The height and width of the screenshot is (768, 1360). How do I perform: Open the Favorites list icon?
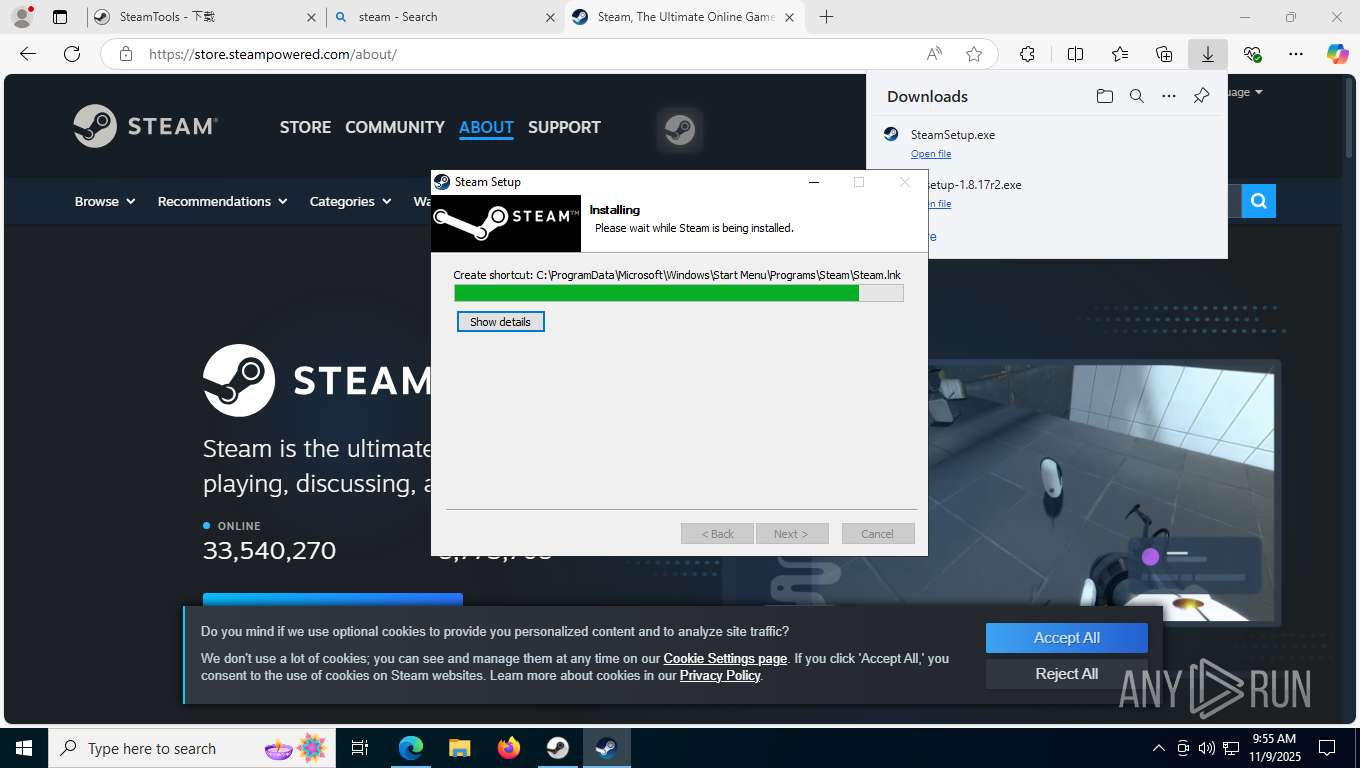[x=1119, y=54]
